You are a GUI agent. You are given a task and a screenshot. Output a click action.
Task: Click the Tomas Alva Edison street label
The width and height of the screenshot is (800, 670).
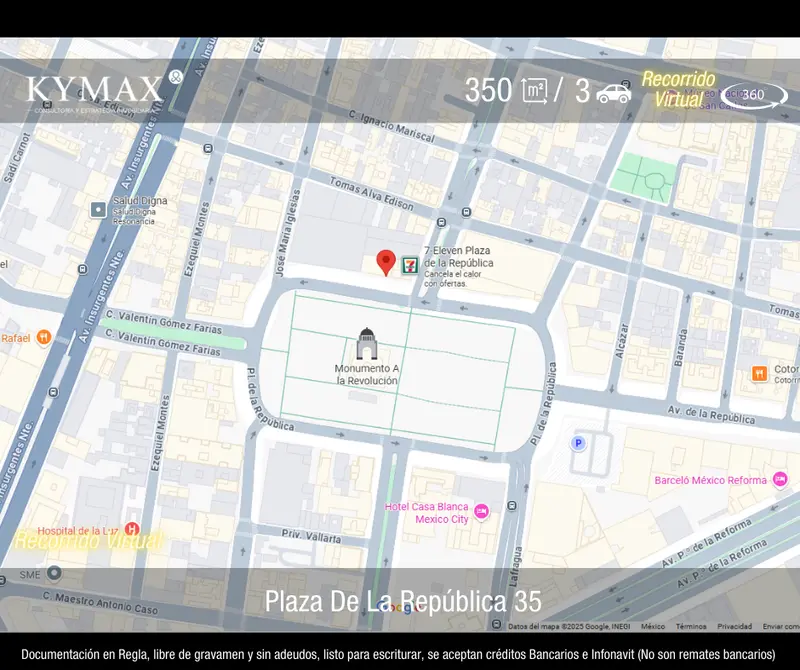371,194
